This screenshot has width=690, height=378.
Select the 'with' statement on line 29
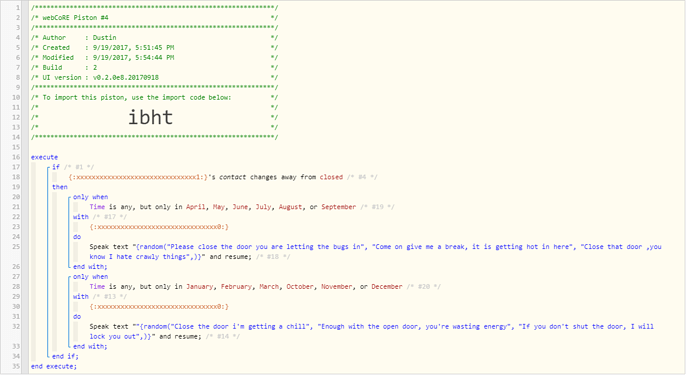[x=81, y=297]
